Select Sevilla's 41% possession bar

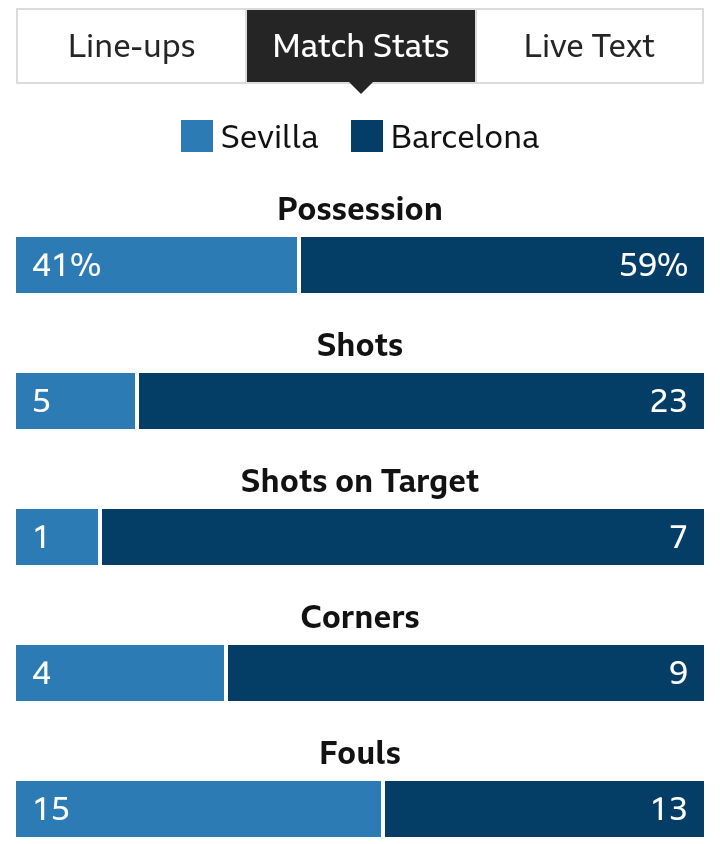pyautogui.click(x=157, y=265)
